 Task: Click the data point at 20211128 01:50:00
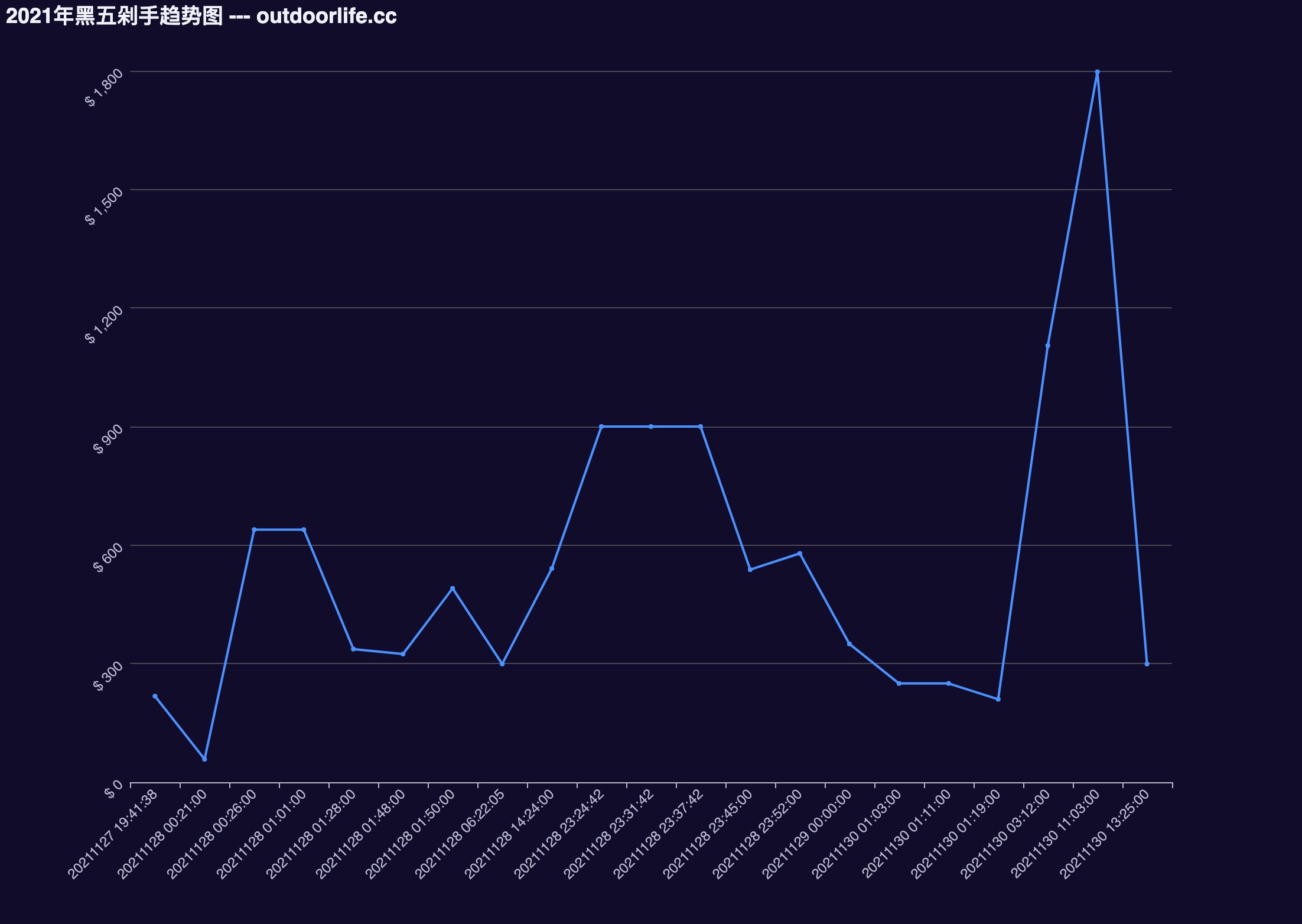tap(453, 588)
